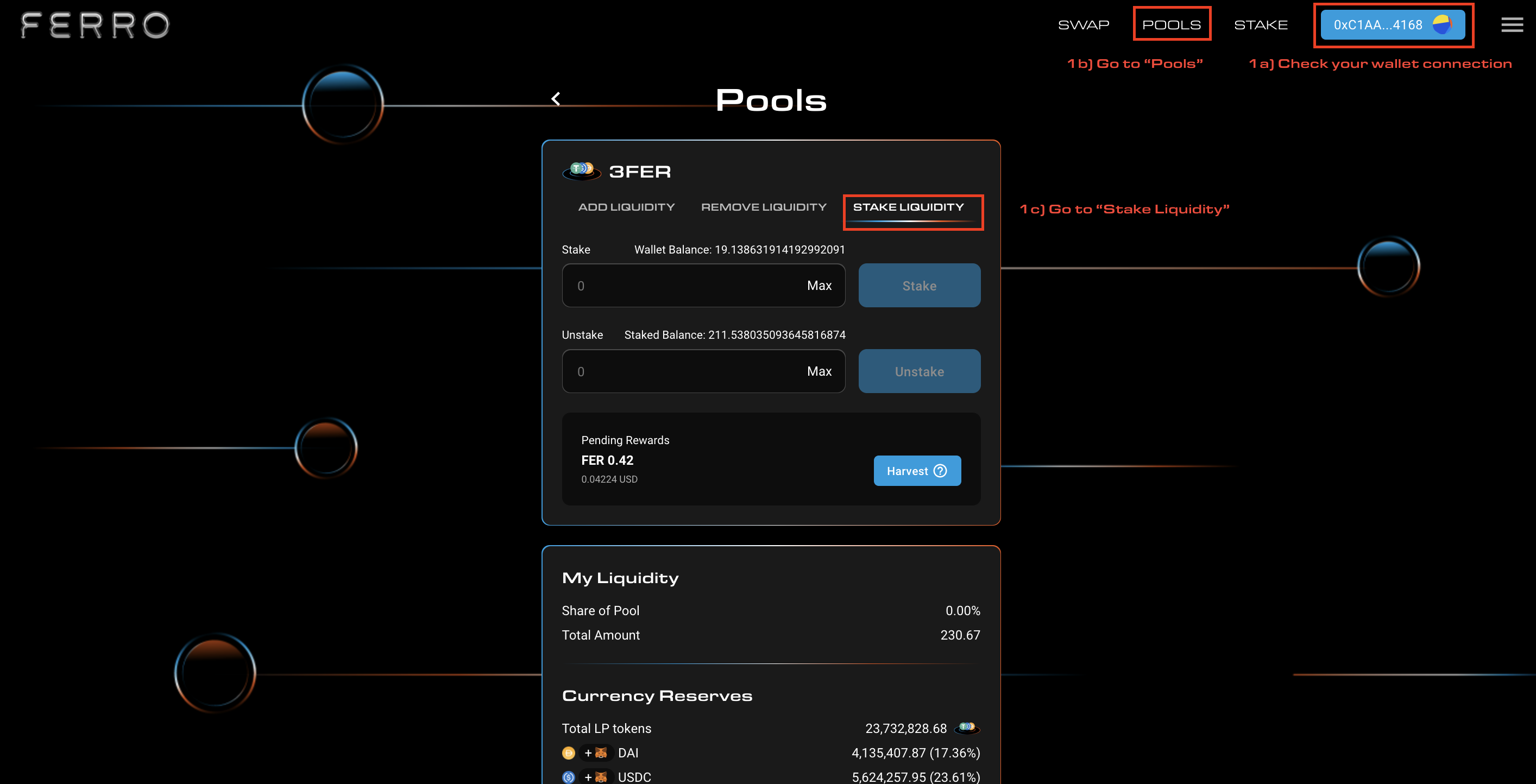This screenshot has width=1536, height=784.
Task: Click Staked Balance 211.538035093645816874
Action: pyautogui.click(x=735, y=335)
